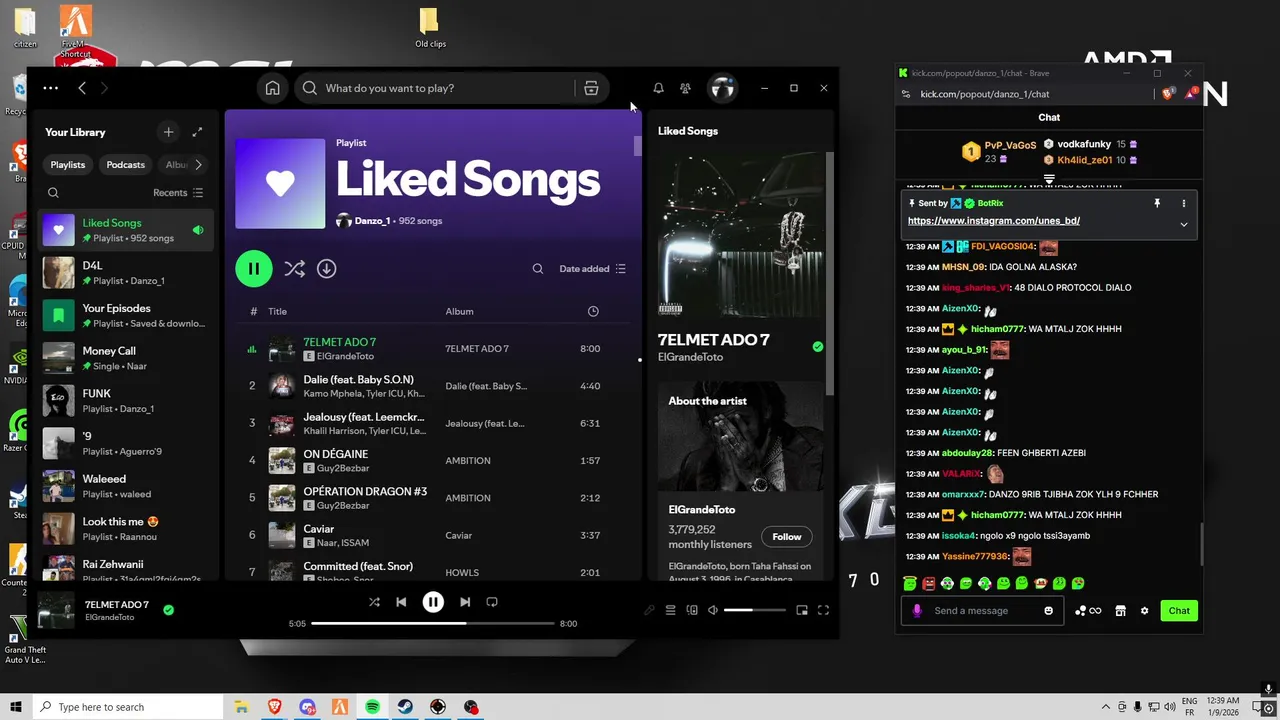Open Kick chat settings gear
The width and height of the screenshot is (1280, 720).
click(x=1145, y=611)
